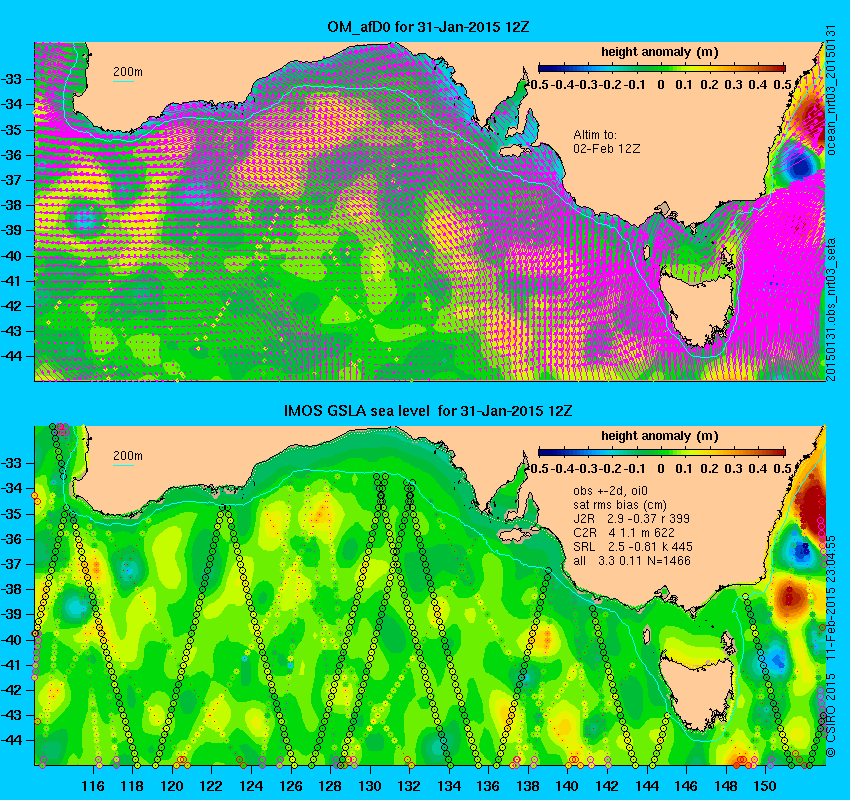Click the "200m" contour legend in OM_afD0 panel
Image resolution: width=850 pixels, height=800 pixels.
tap(127, 72)
